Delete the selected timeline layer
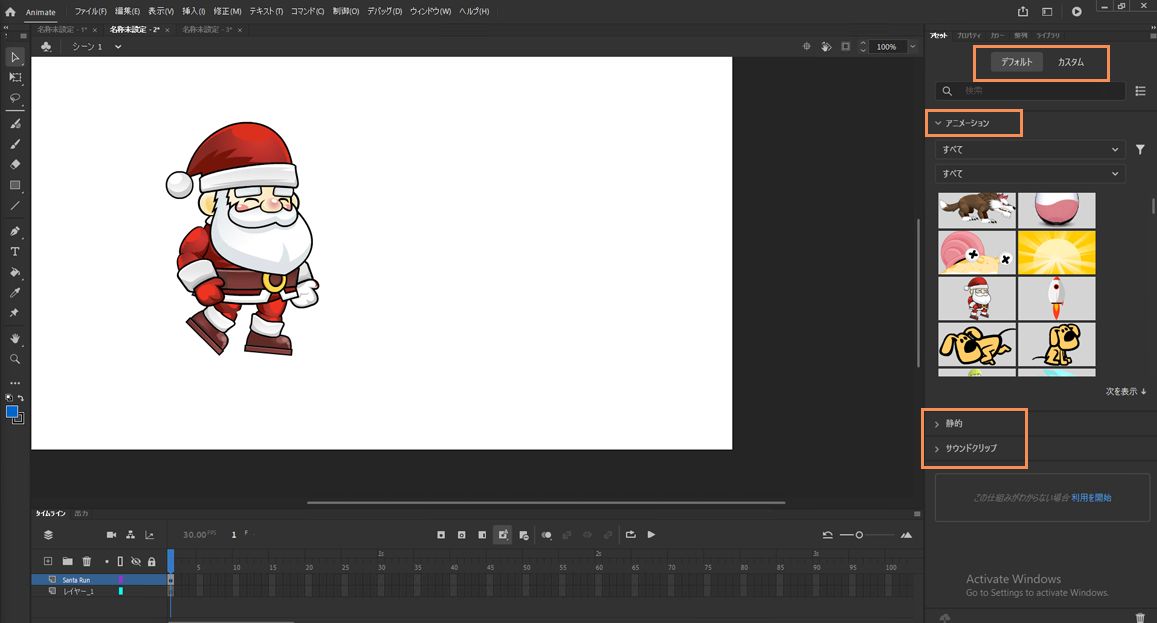1157x623 pixels. point(86,561)
